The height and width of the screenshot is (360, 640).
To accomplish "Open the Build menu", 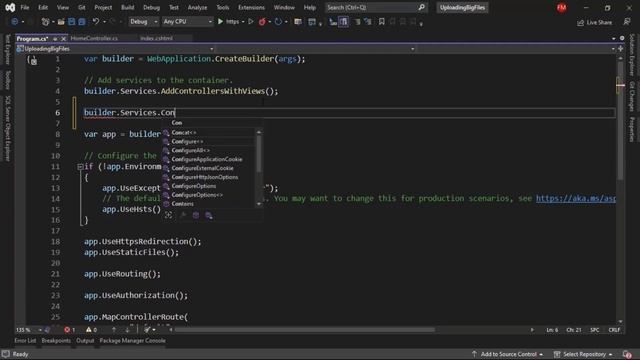I will tap(127, 7).
